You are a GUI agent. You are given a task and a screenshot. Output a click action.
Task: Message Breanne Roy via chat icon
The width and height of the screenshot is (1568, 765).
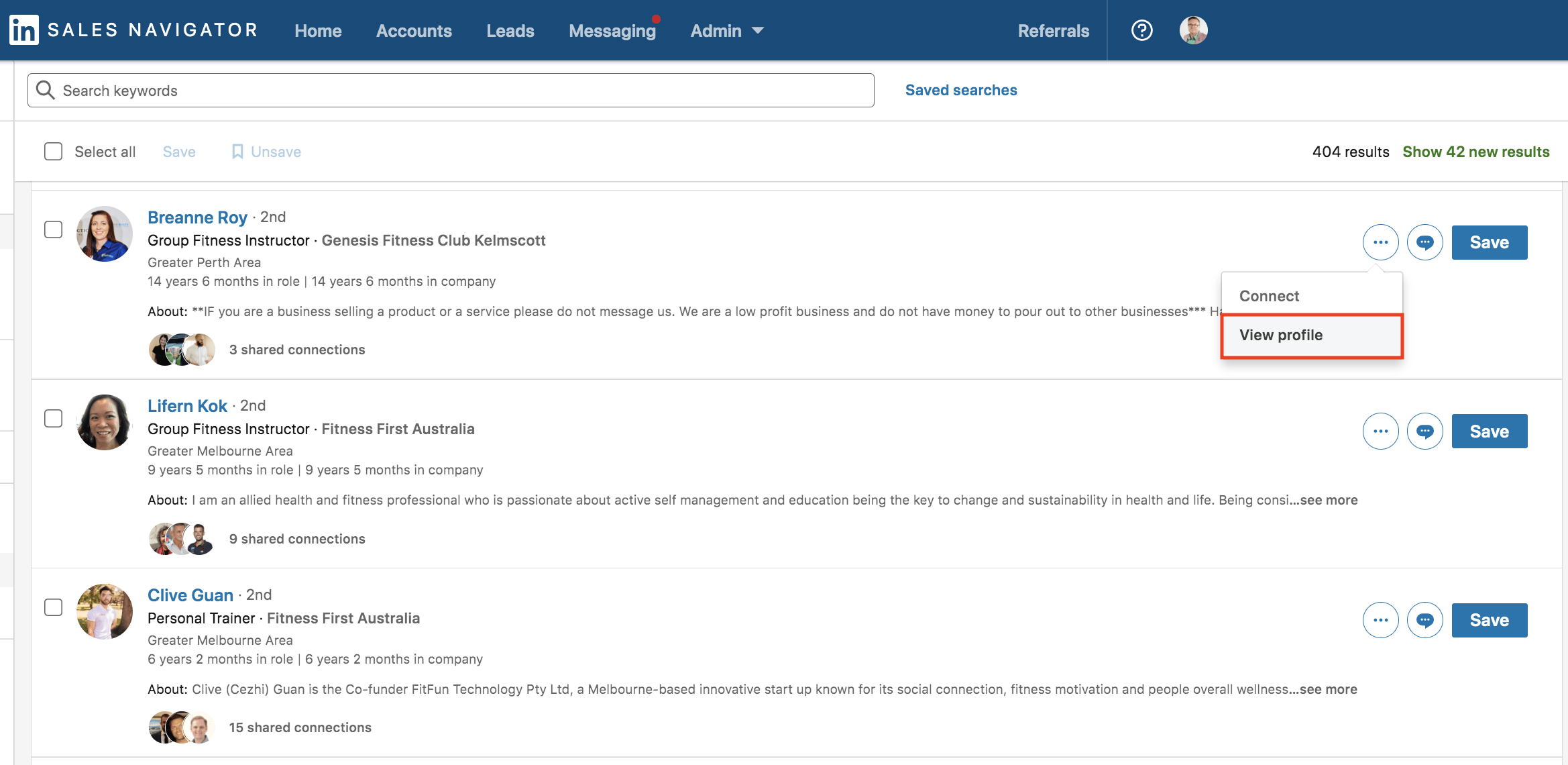tap(1424, 242)
